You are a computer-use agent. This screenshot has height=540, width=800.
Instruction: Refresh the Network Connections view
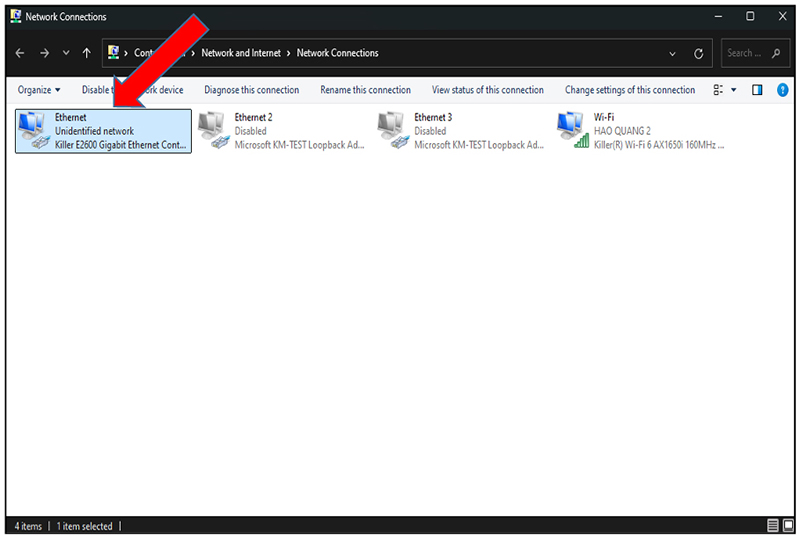coord(698,54)
